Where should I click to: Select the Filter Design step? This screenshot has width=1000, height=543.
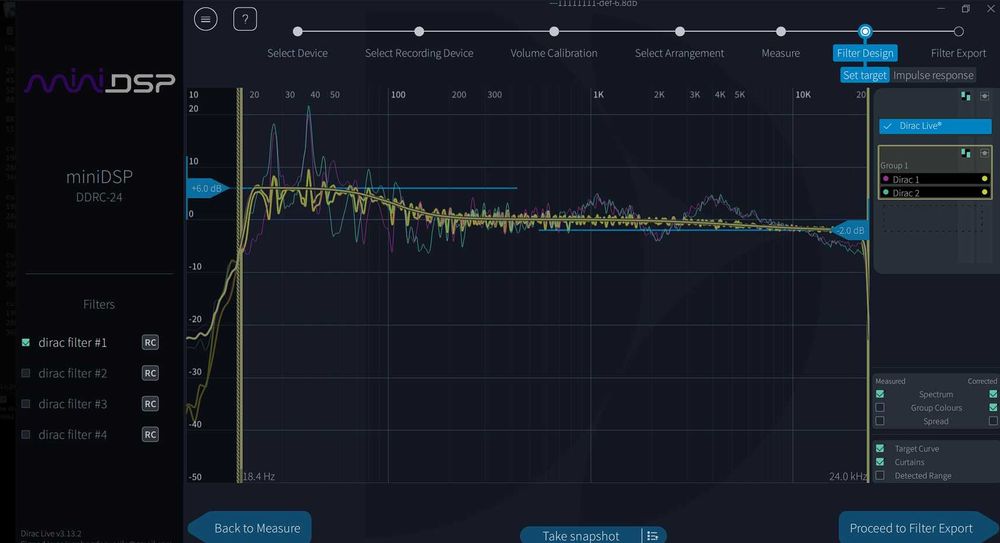coord(865,53)
